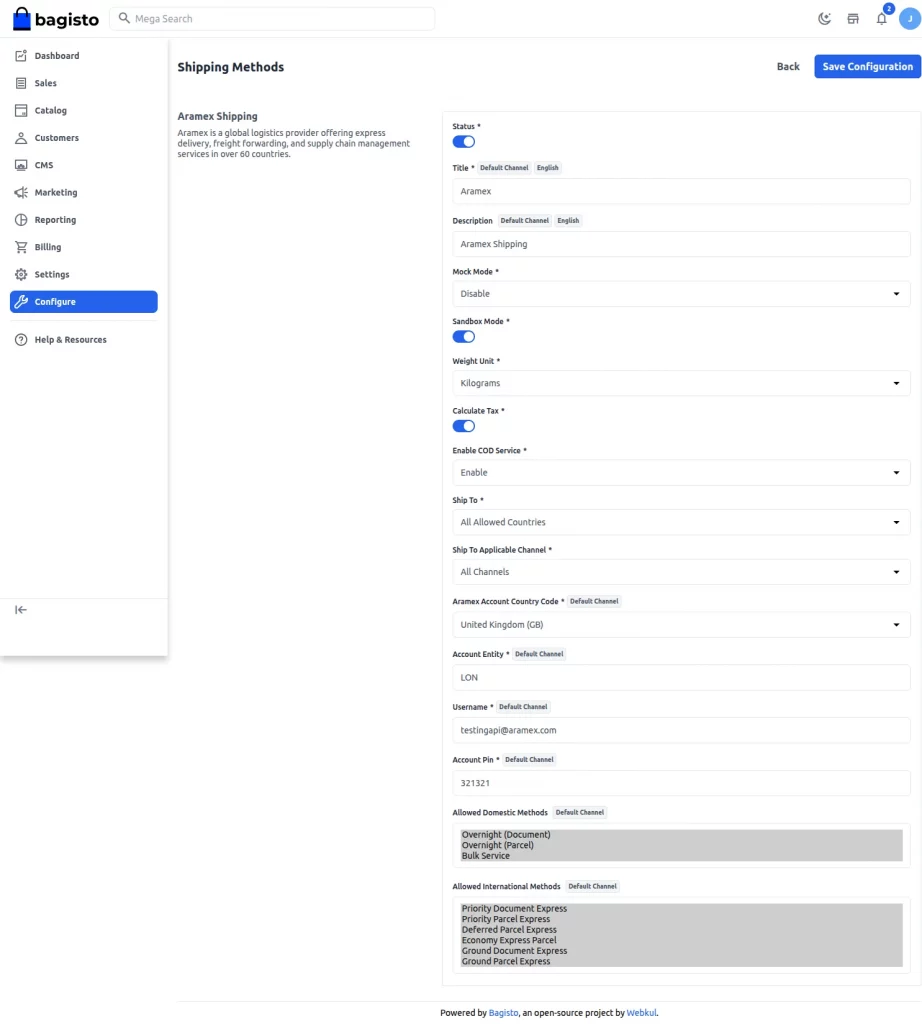Open the user profile avatar J
922x1024 pixels.
pos(910,19)
